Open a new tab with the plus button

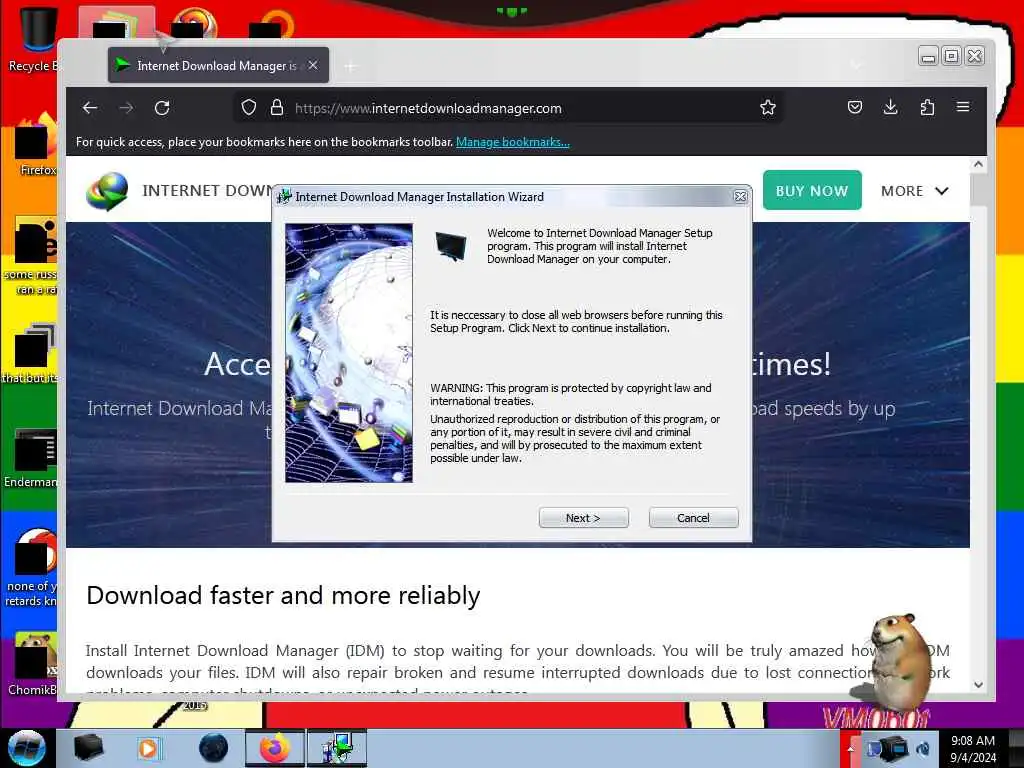pos(351,66)
